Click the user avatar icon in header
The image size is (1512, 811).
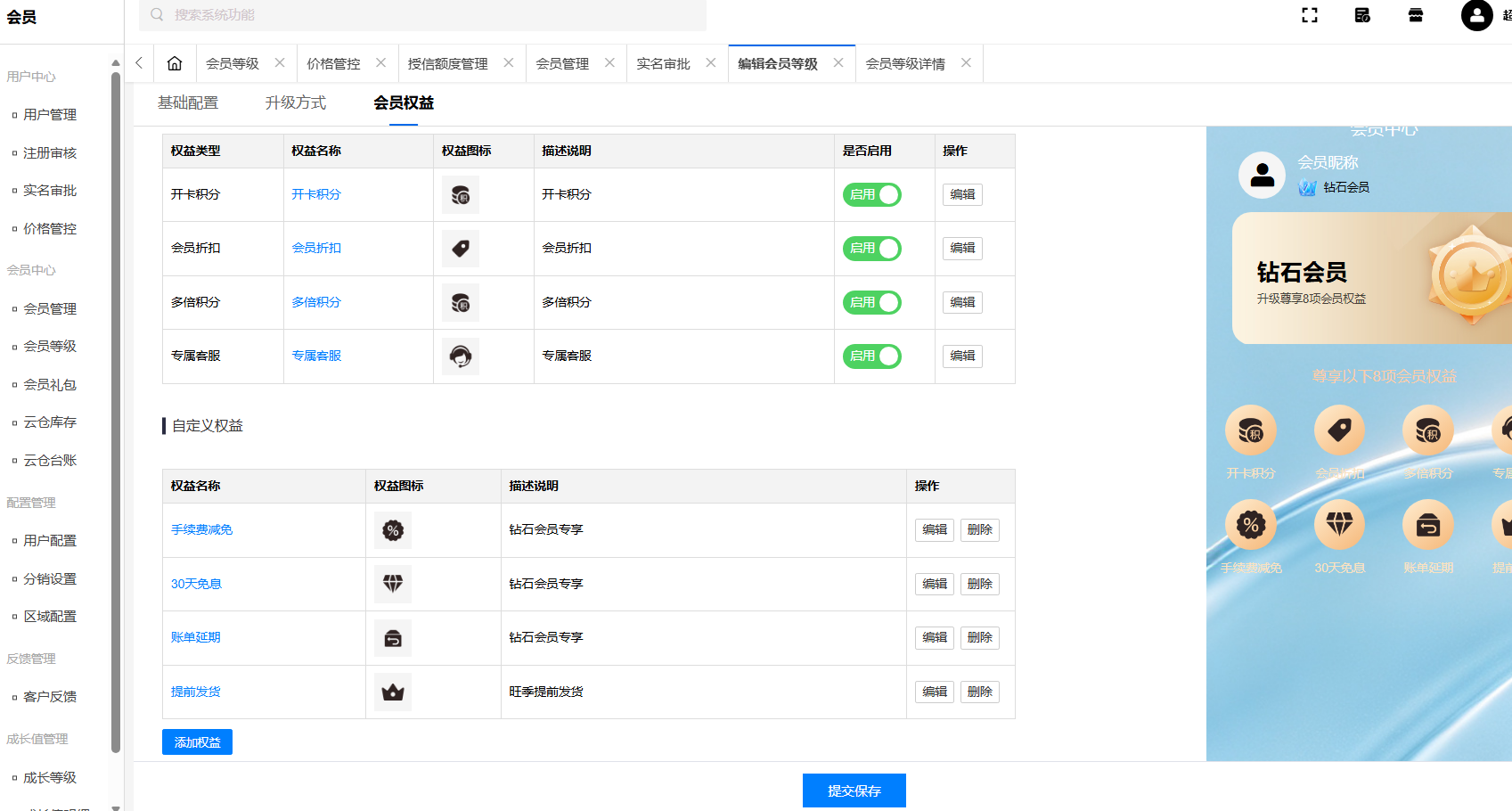tap(1476, 15)
